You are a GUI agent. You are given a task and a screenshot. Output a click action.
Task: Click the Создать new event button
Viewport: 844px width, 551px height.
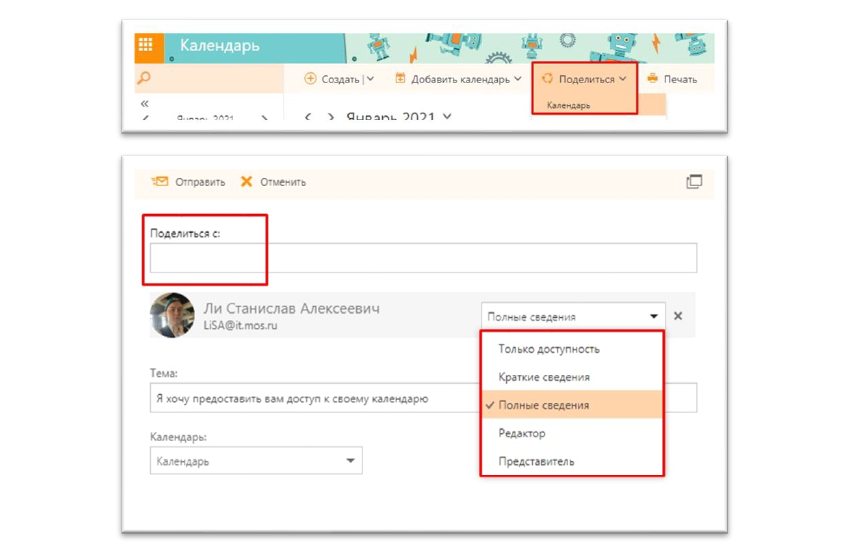pyautogui.click(x=332, y=79)
